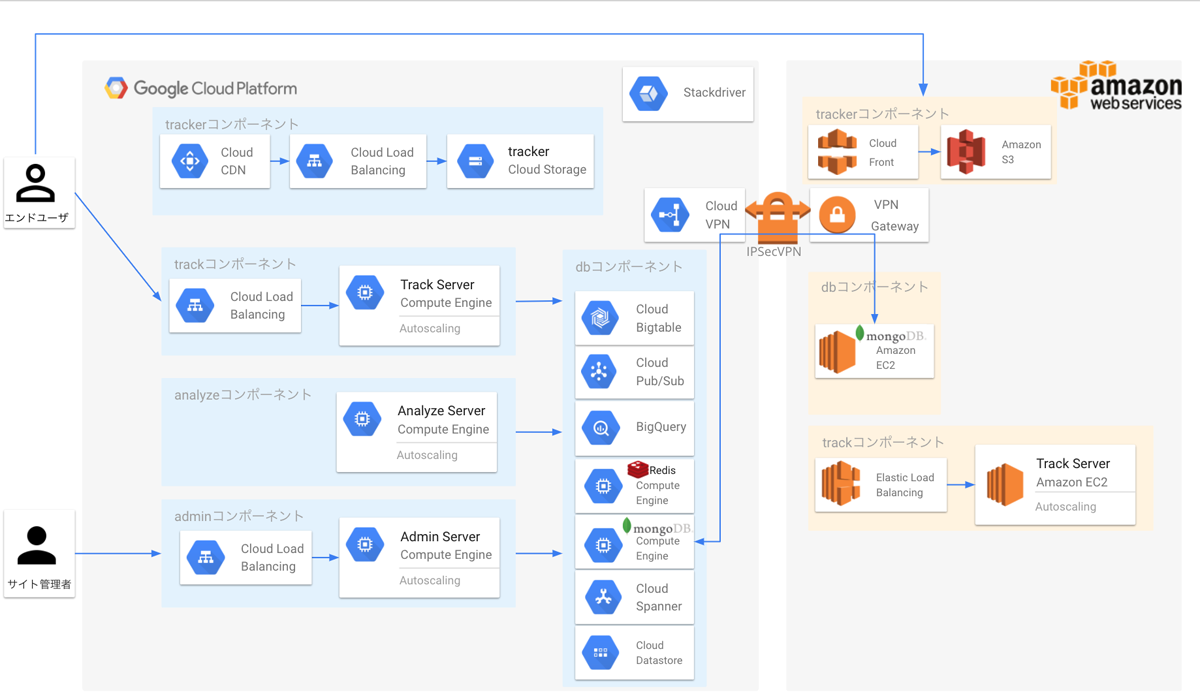
Task: Click the Cloud CDN label text
Action: click(237, 161)
